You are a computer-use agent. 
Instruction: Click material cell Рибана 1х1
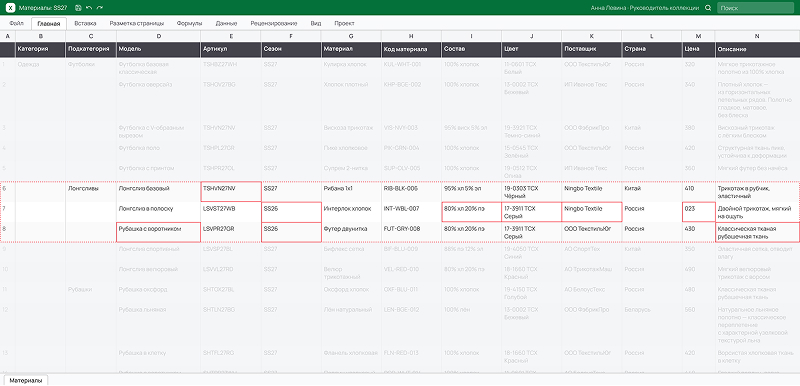[x=351, y=192]
